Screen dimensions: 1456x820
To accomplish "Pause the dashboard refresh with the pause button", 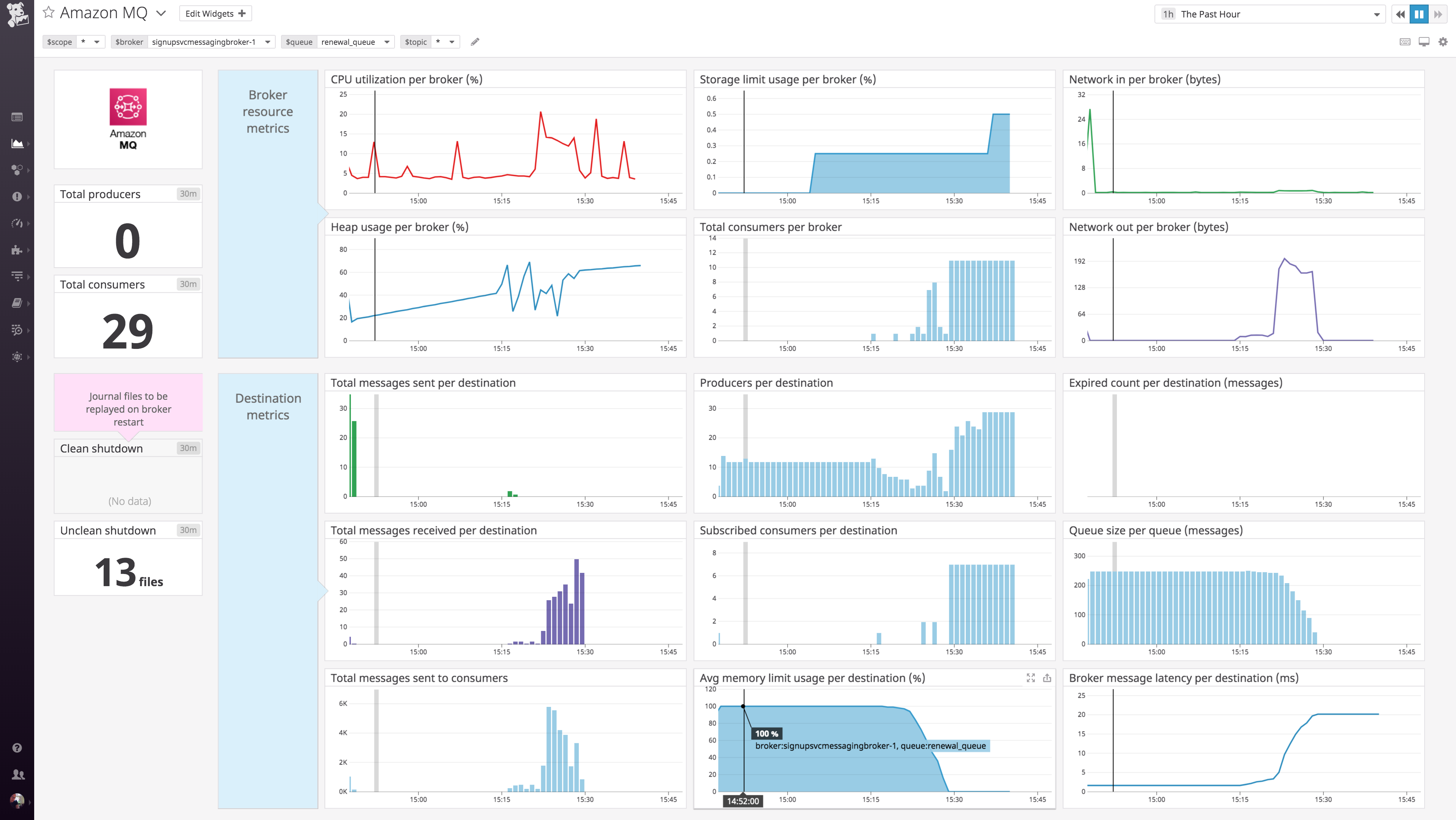I will coord(1419,14).
